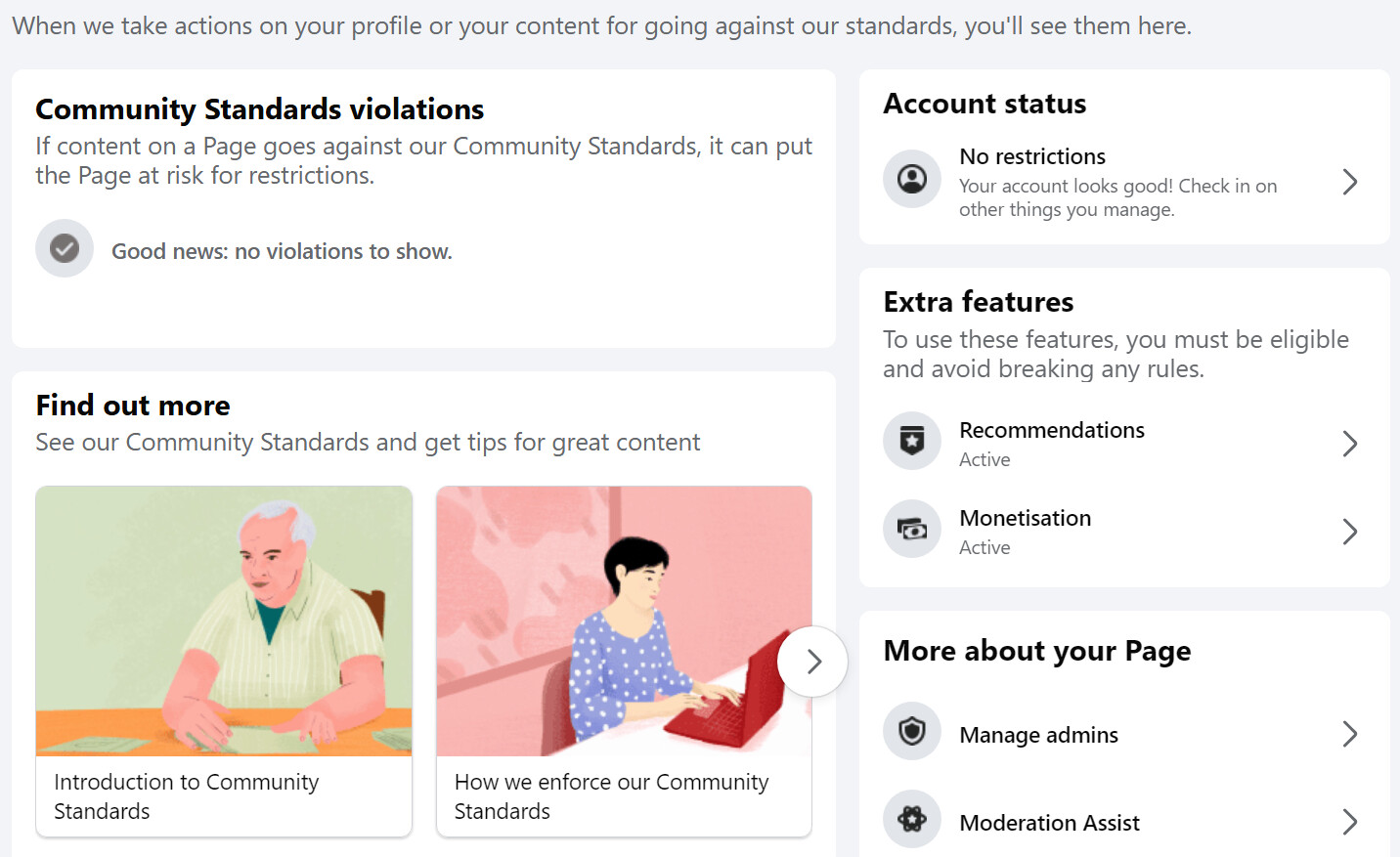The width and height of the screenshot is (1400, 857).
Task: Click the Monetisation money icon
Action: point(912,529)
